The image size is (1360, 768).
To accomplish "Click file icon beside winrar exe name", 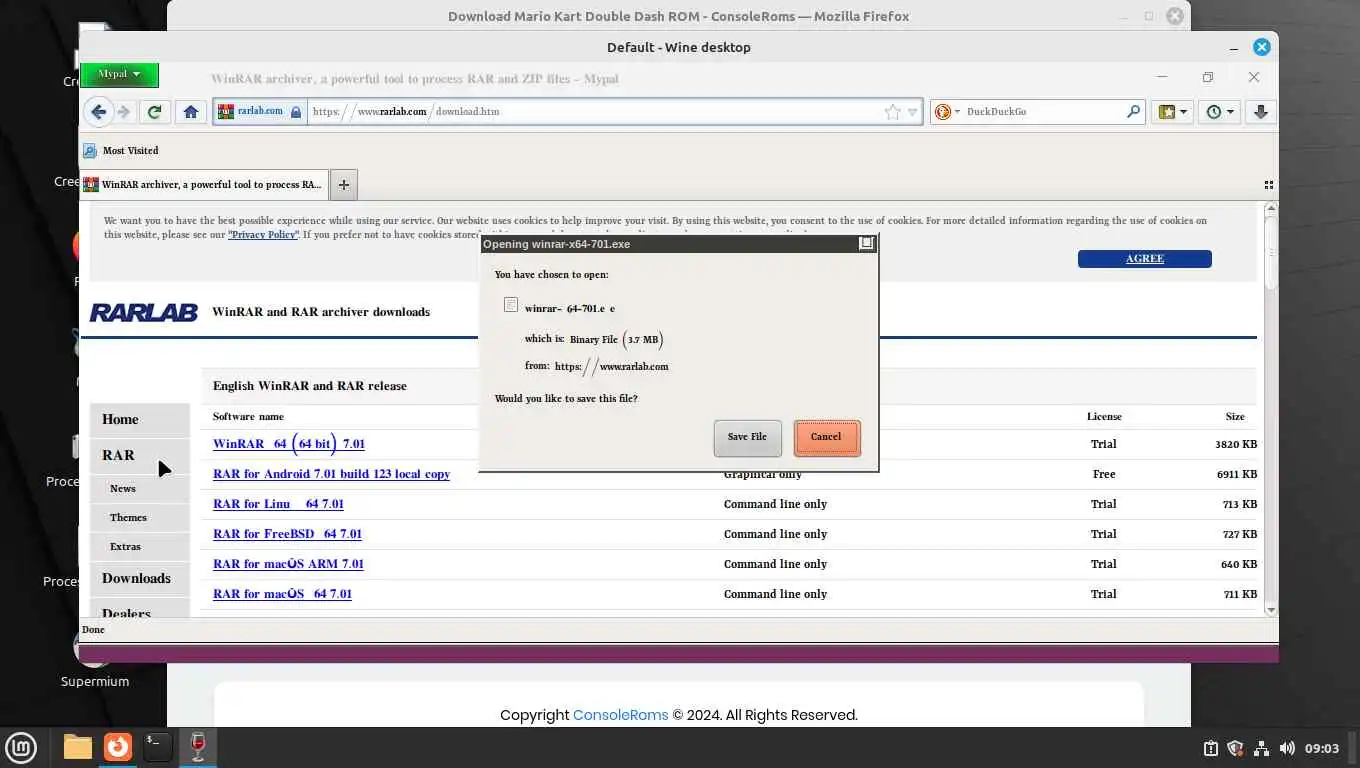I will pyautogui.click(x=511, y=305).
